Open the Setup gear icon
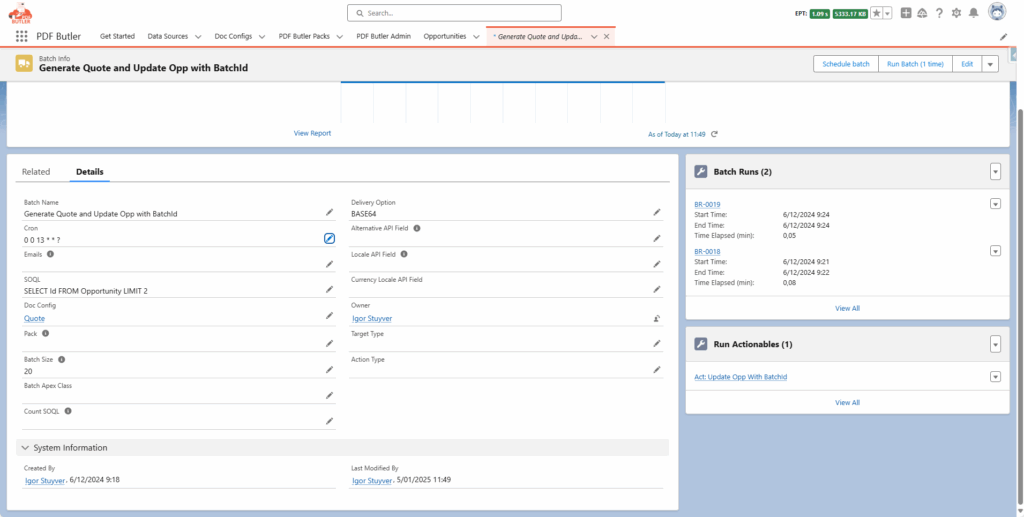 tap(956, 13)
